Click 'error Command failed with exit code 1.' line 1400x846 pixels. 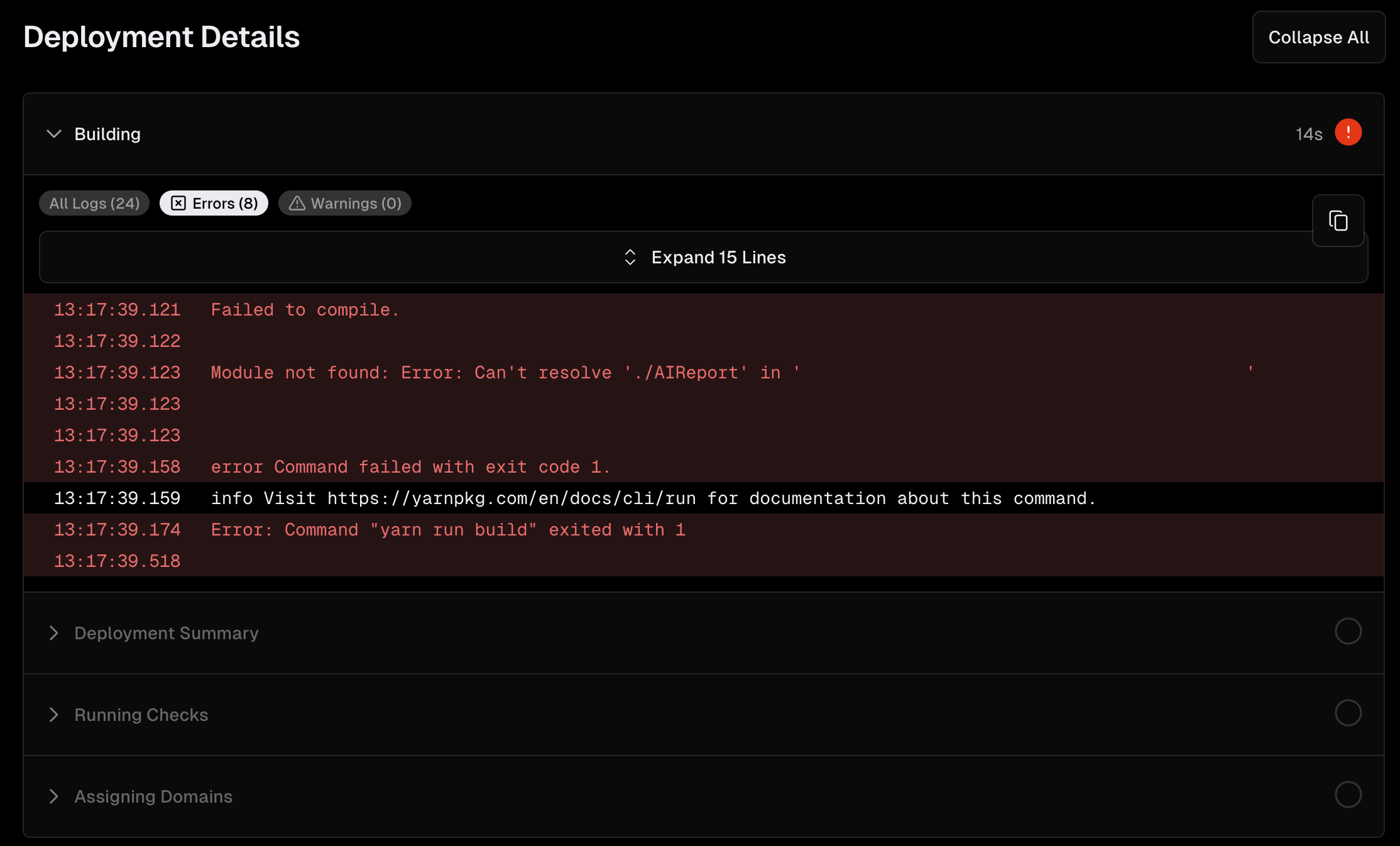click(x=704, y=467)
